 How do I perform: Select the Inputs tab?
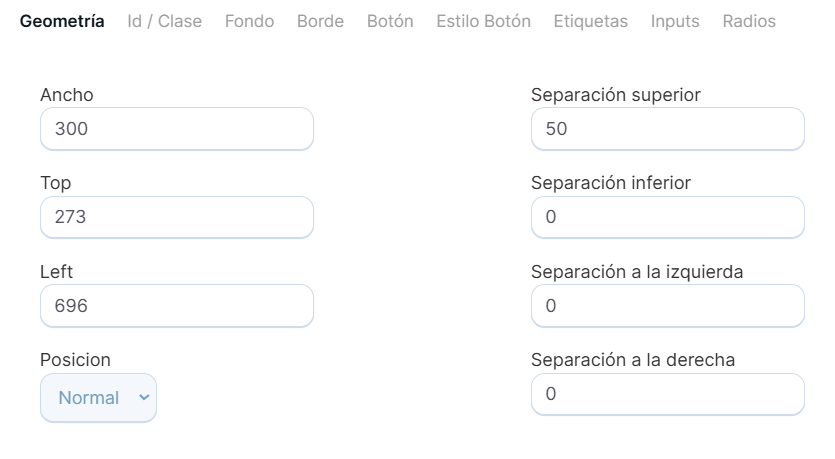(x=675, y=21)
